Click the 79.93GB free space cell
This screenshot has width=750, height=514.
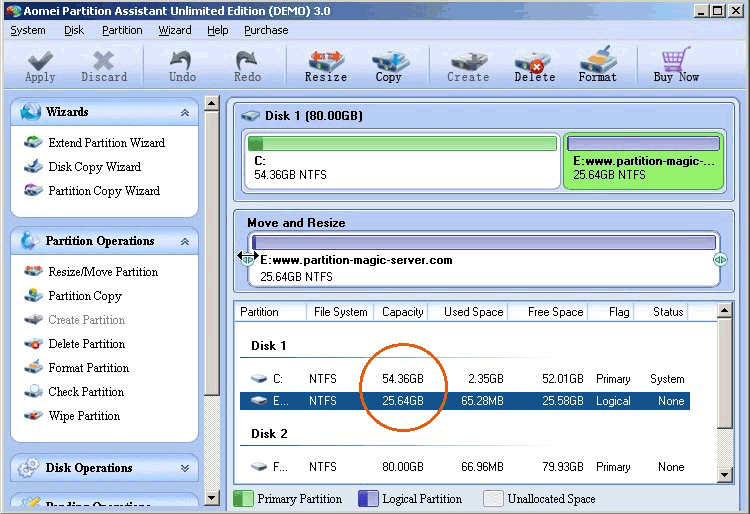click(x=562, y=467)
